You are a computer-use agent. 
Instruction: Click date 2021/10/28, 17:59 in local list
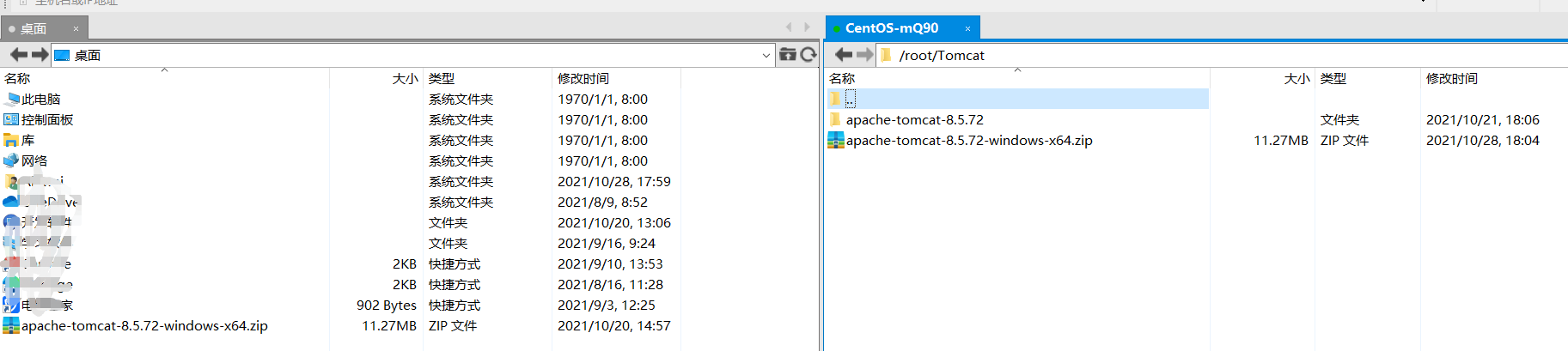pos(614,182)
